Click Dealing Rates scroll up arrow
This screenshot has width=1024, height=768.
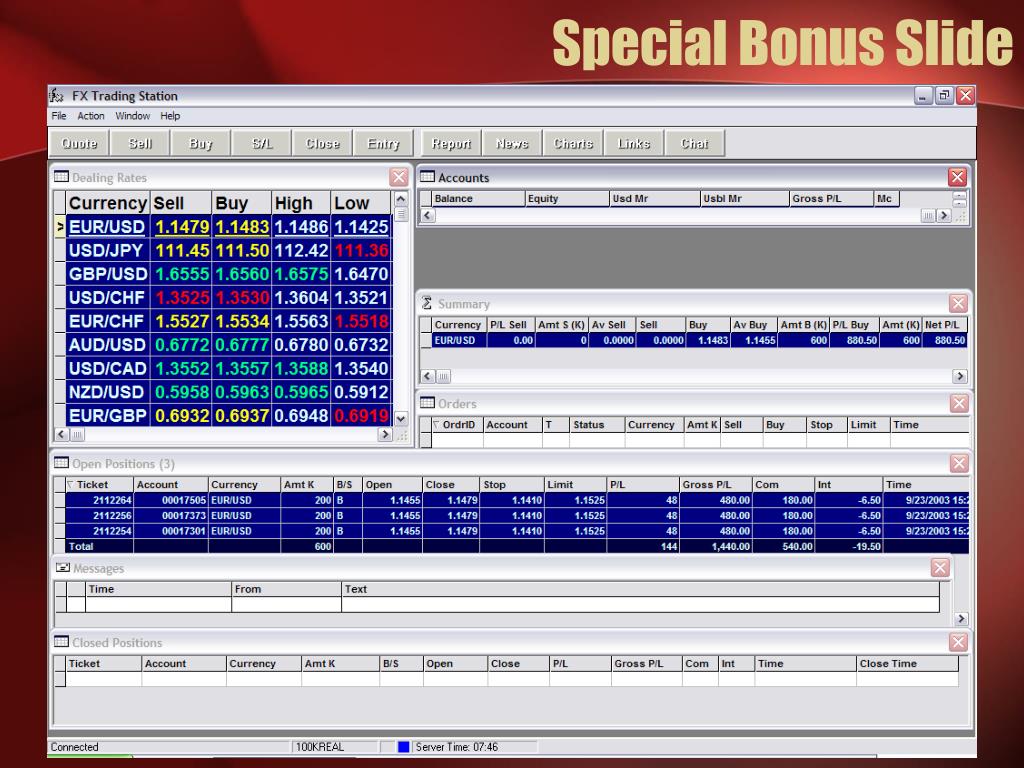tap(401, 198)
